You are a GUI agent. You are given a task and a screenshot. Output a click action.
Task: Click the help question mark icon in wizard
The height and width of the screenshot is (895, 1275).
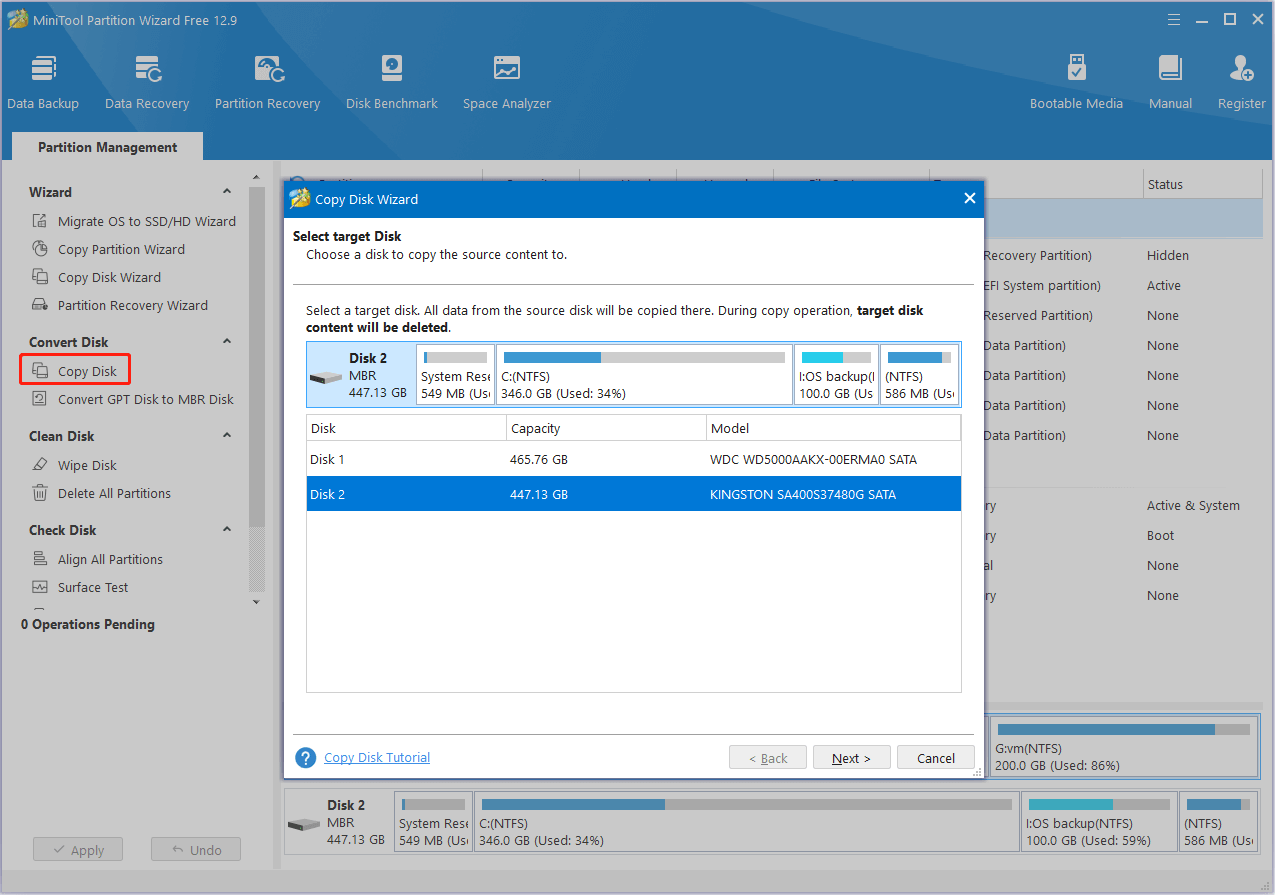[306, 758]
